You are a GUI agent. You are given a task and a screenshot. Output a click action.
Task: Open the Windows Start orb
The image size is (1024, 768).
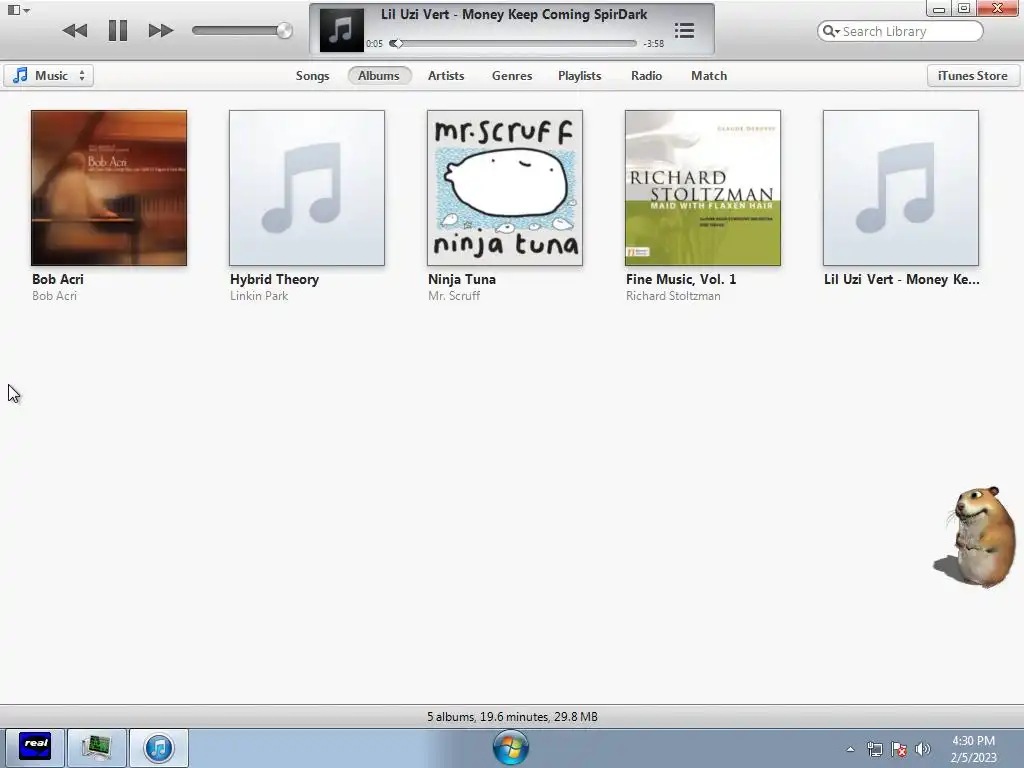pos(511,747)
